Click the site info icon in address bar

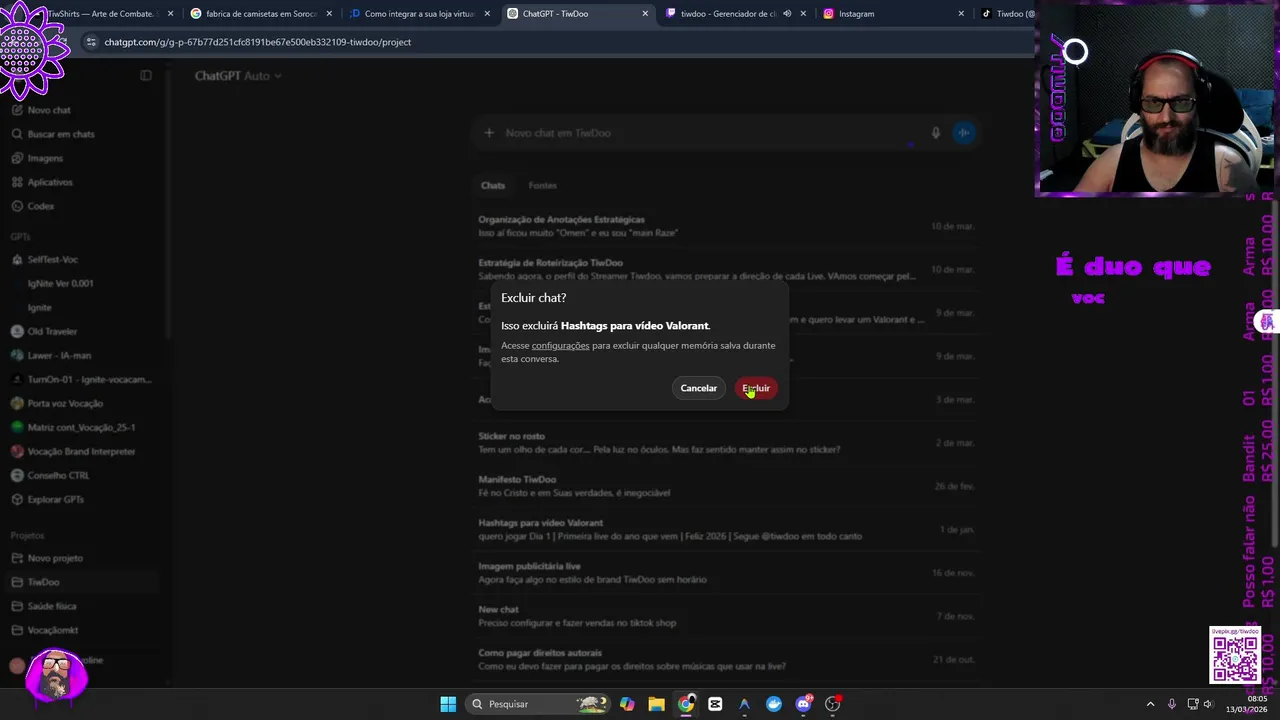pos(91,42)
